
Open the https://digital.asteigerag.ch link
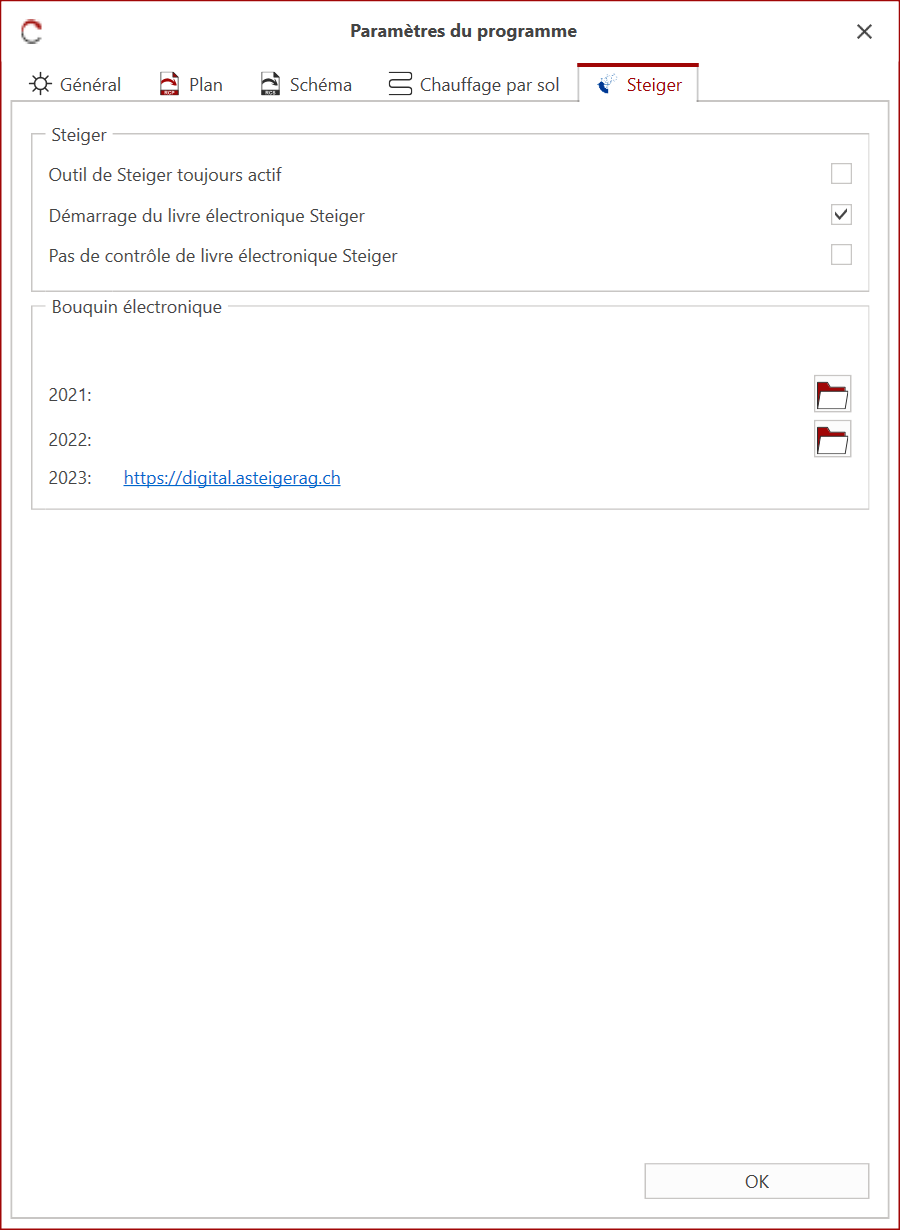[x=231, y=477]
